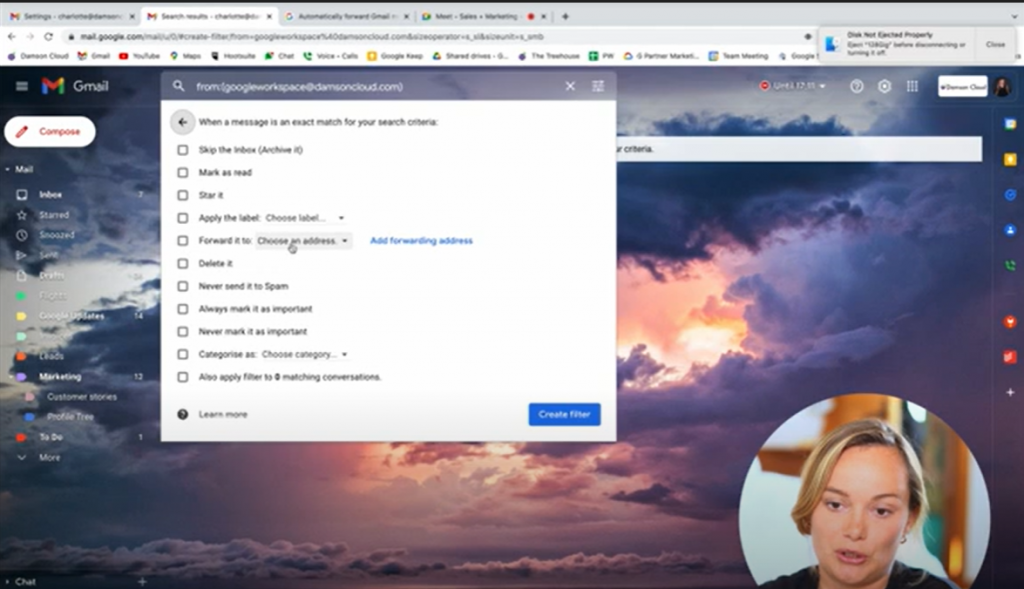Open Customer stories label
Screen dimensions: 1024x589
(82, 396)
